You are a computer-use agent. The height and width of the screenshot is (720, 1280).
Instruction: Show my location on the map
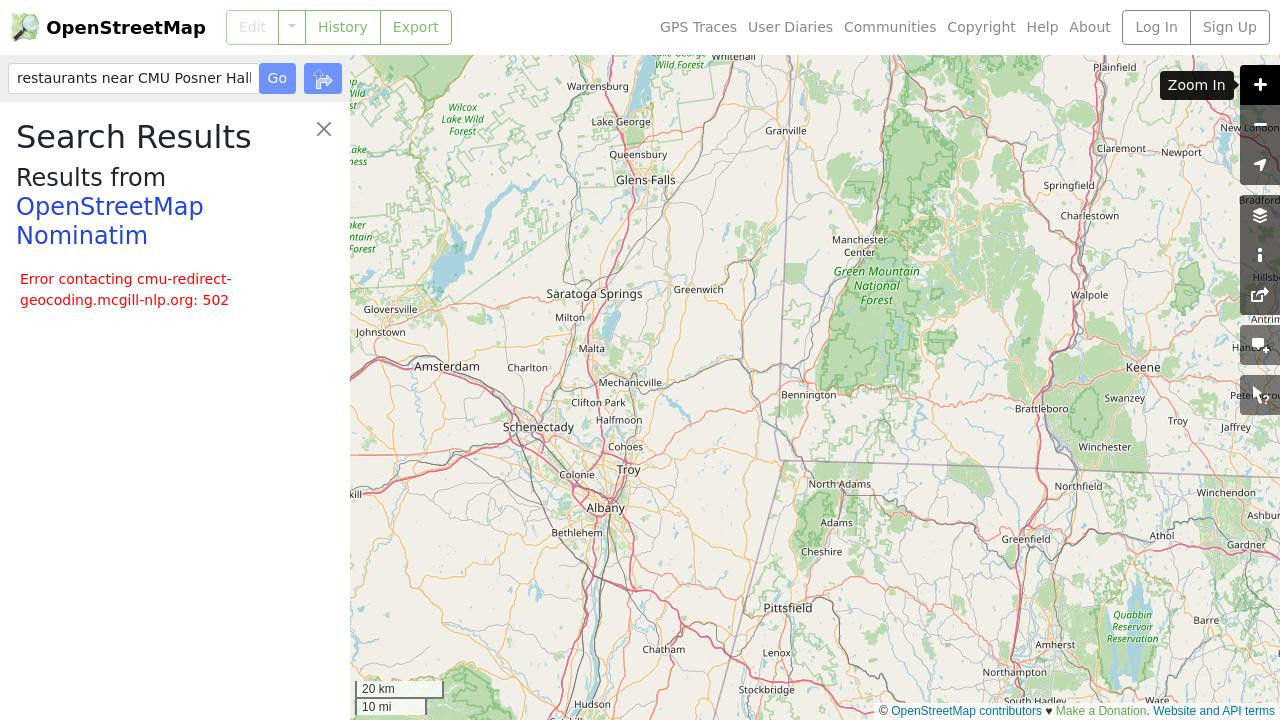[1260, 165]
